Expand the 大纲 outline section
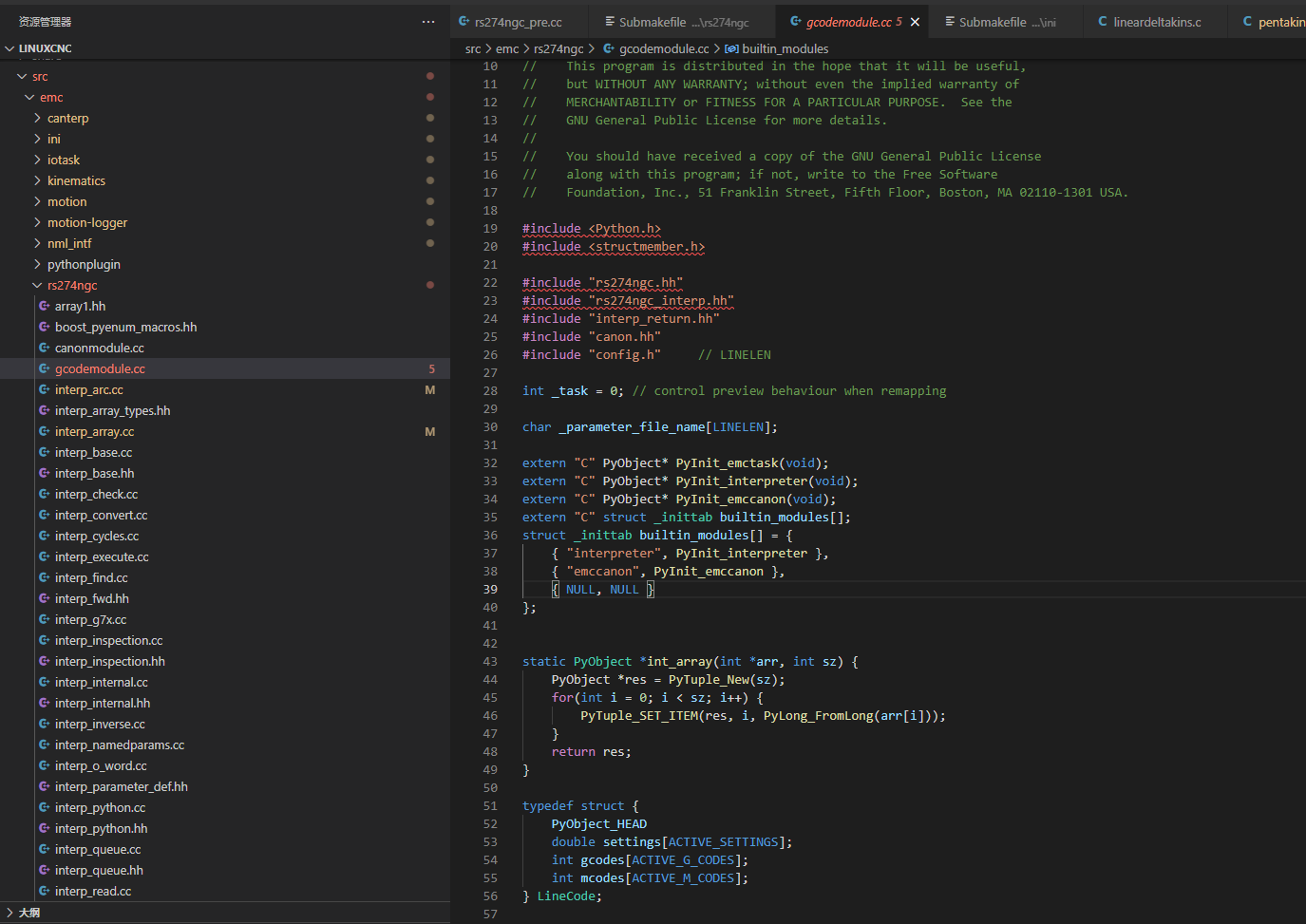The height and width of the screenshot is (924, 1306). (x=10, y=913)
